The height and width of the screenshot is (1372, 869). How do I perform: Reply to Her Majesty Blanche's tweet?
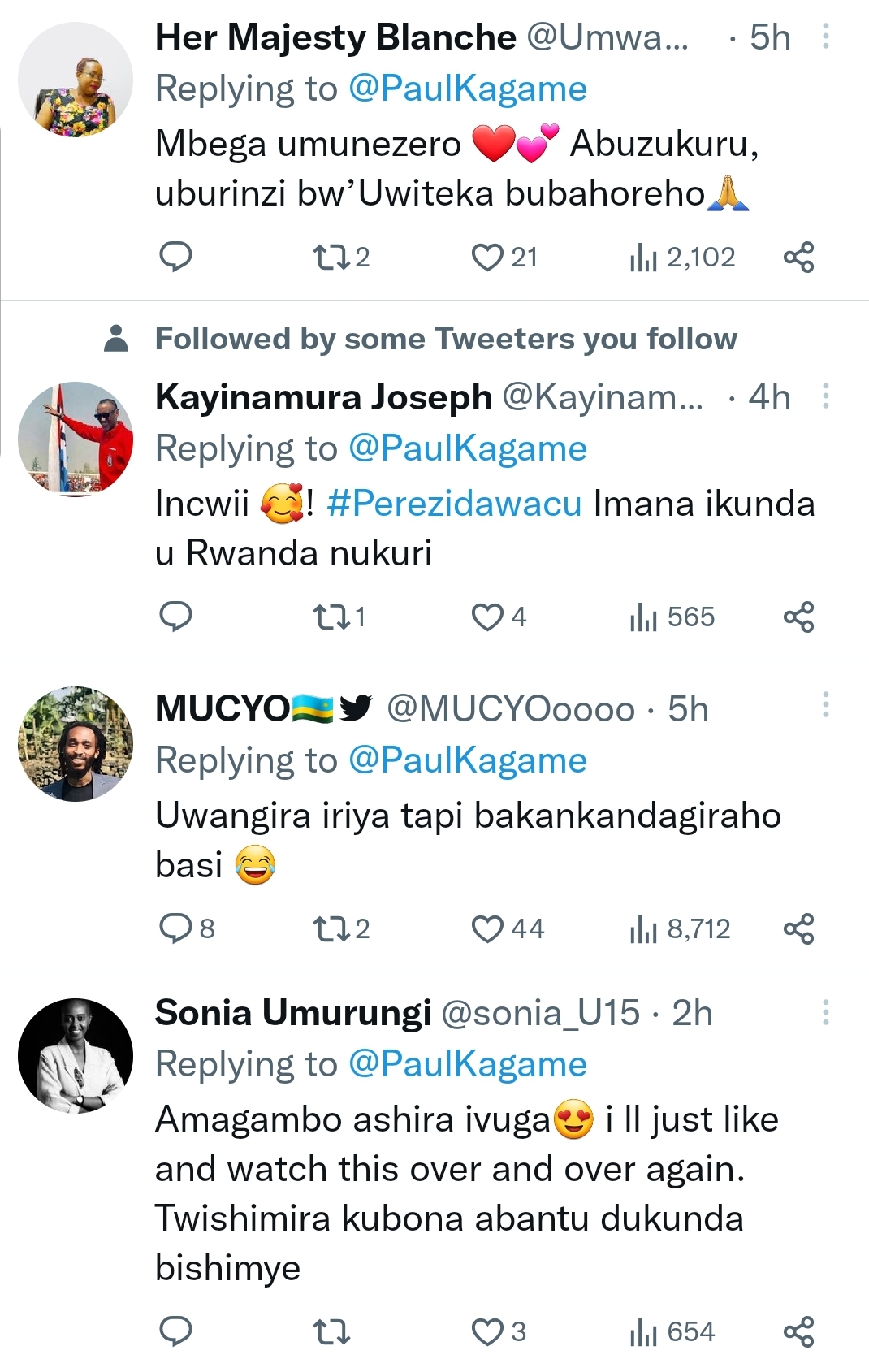[175, 257]
